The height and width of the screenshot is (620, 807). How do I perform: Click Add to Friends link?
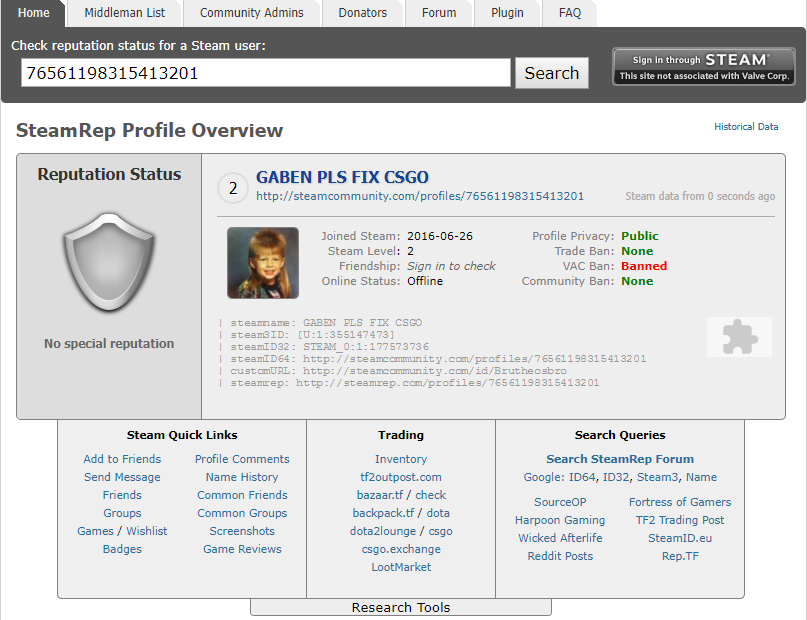point(122,459)
